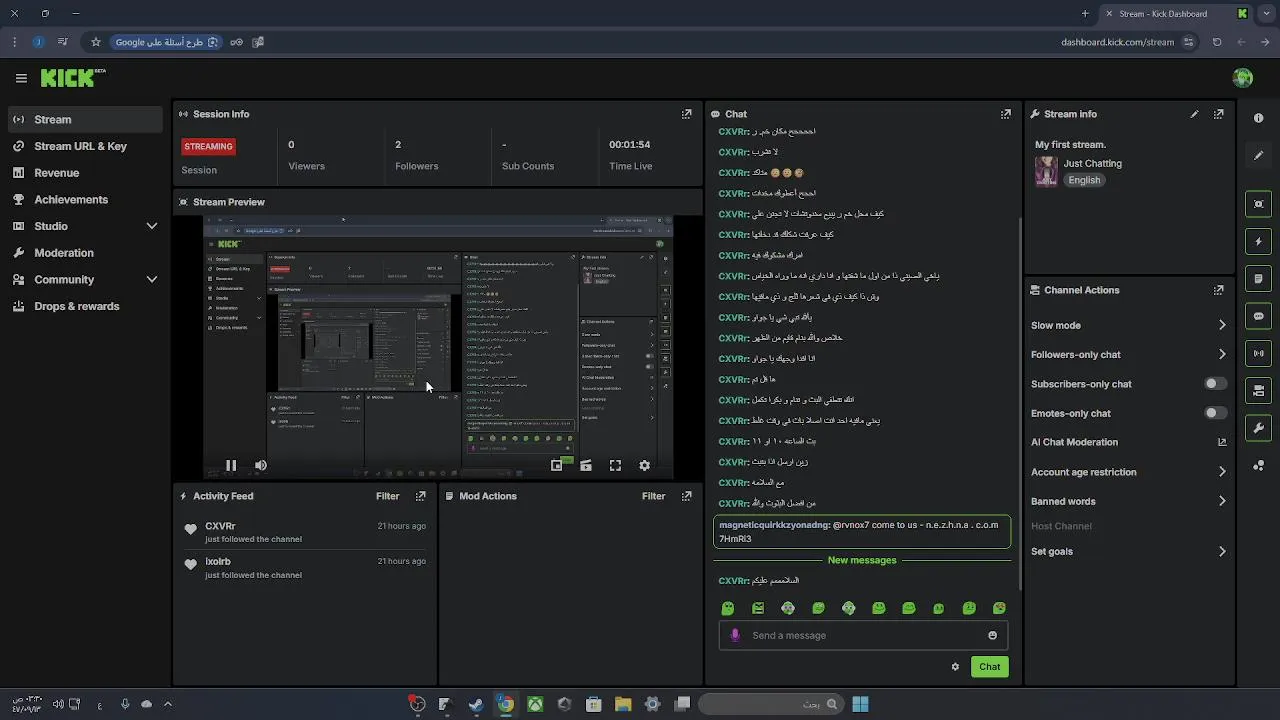
Task: Edit Stream info with pencil icon
Action: (1194, 114)
